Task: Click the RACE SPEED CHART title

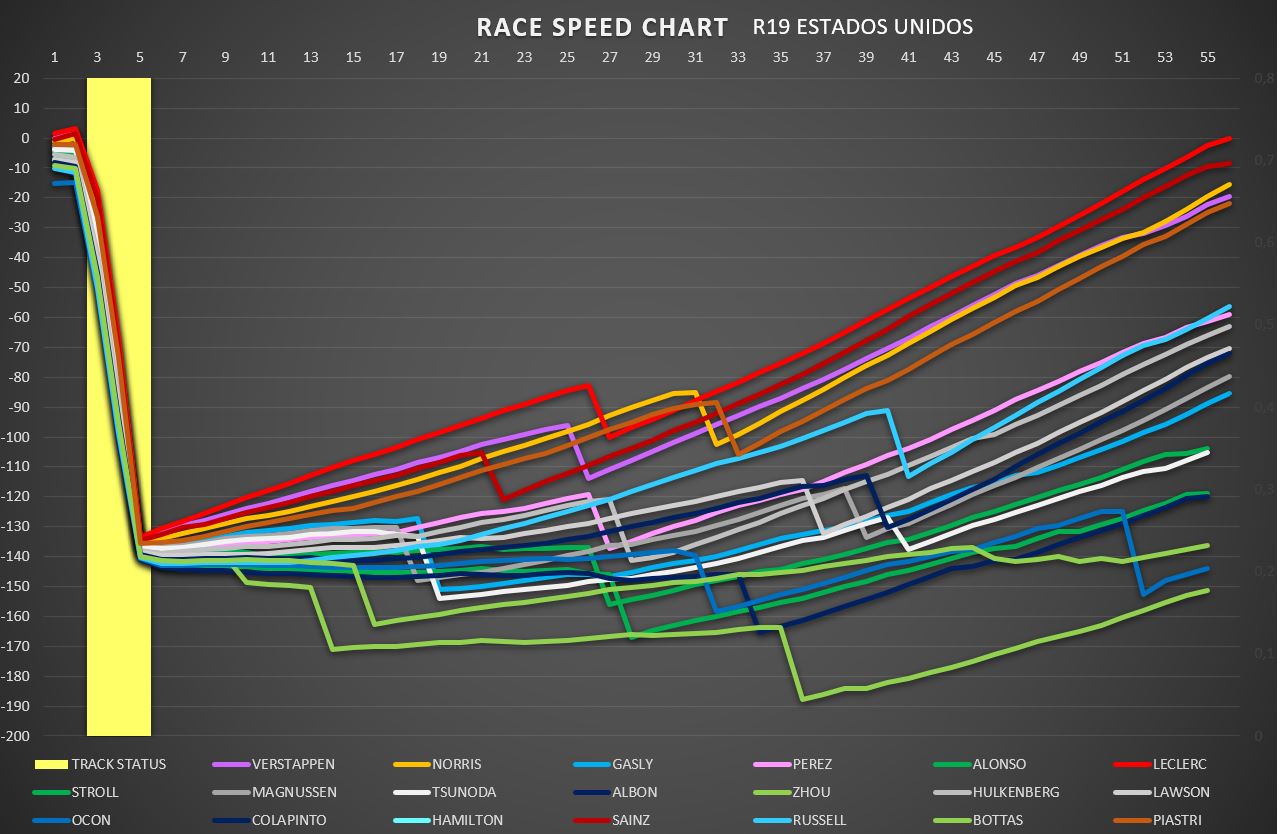Action: point(602,27)
